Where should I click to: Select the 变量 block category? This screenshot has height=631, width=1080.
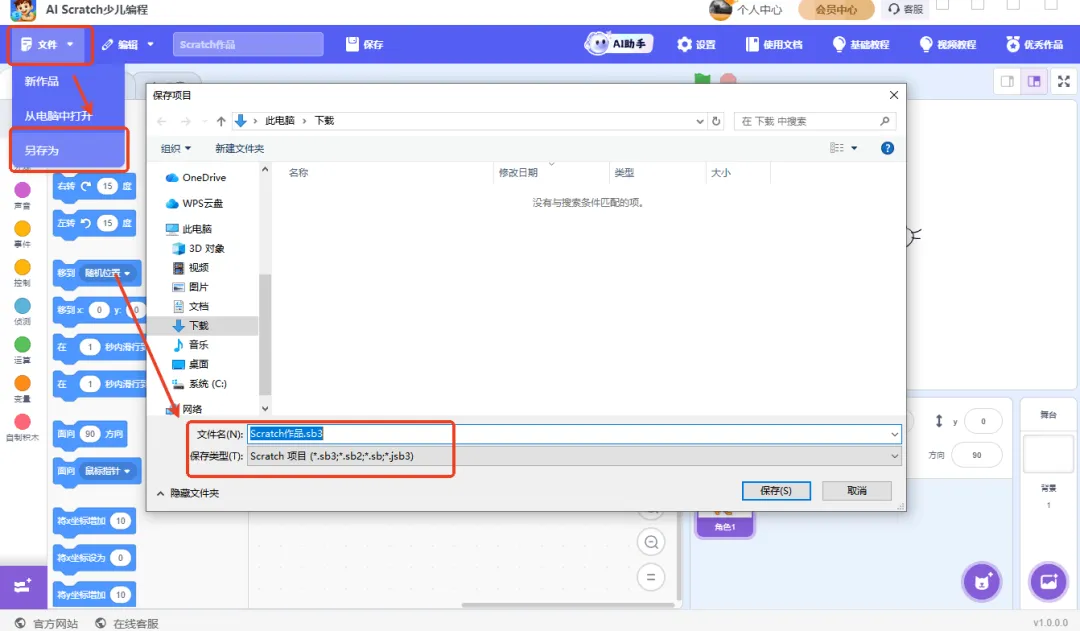pos(22,388)
